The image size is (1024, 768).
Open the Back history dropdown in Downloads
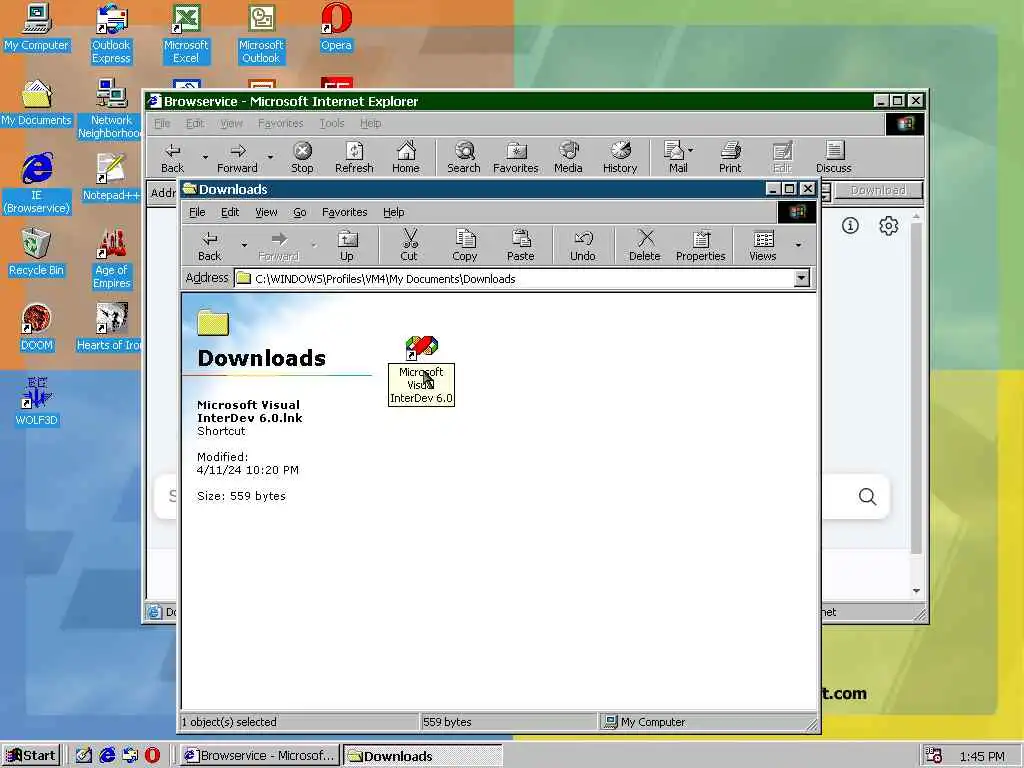[x=244, y=246]
